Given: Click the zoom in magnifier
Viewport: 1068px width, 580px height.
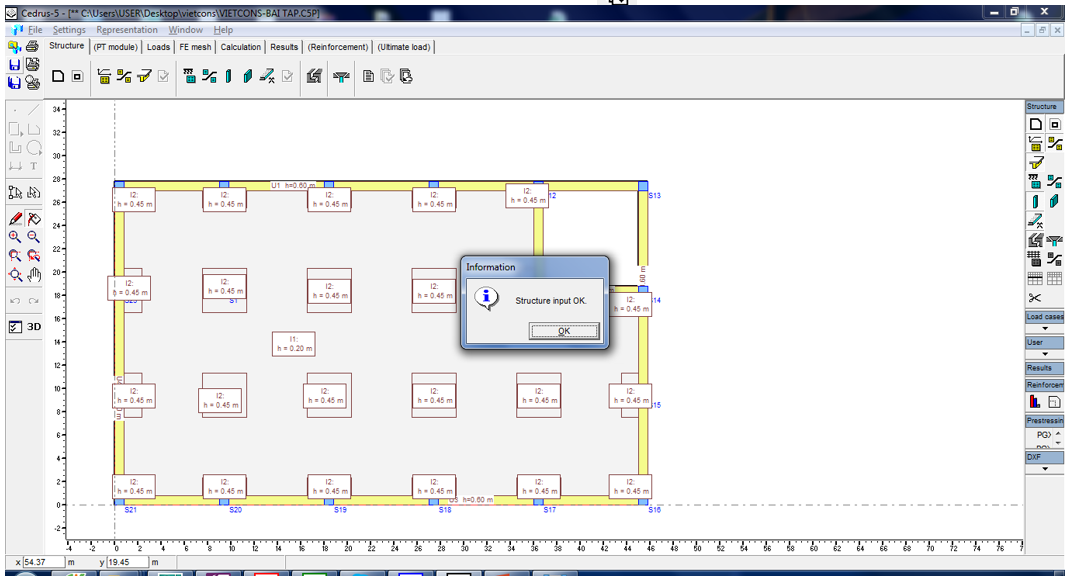Looking at the screenshot, I should (14, 237).
